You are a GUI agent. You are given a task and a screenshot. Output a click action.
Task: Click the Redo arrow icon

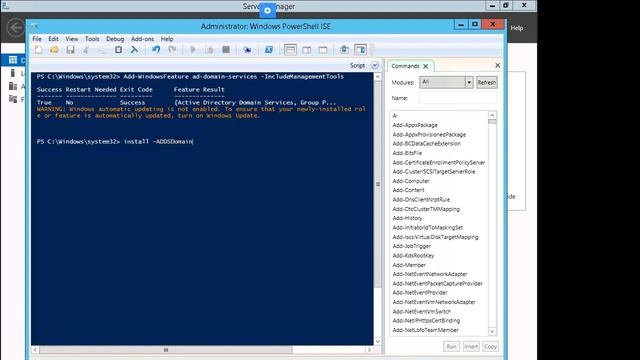click(x=172, y=50)
